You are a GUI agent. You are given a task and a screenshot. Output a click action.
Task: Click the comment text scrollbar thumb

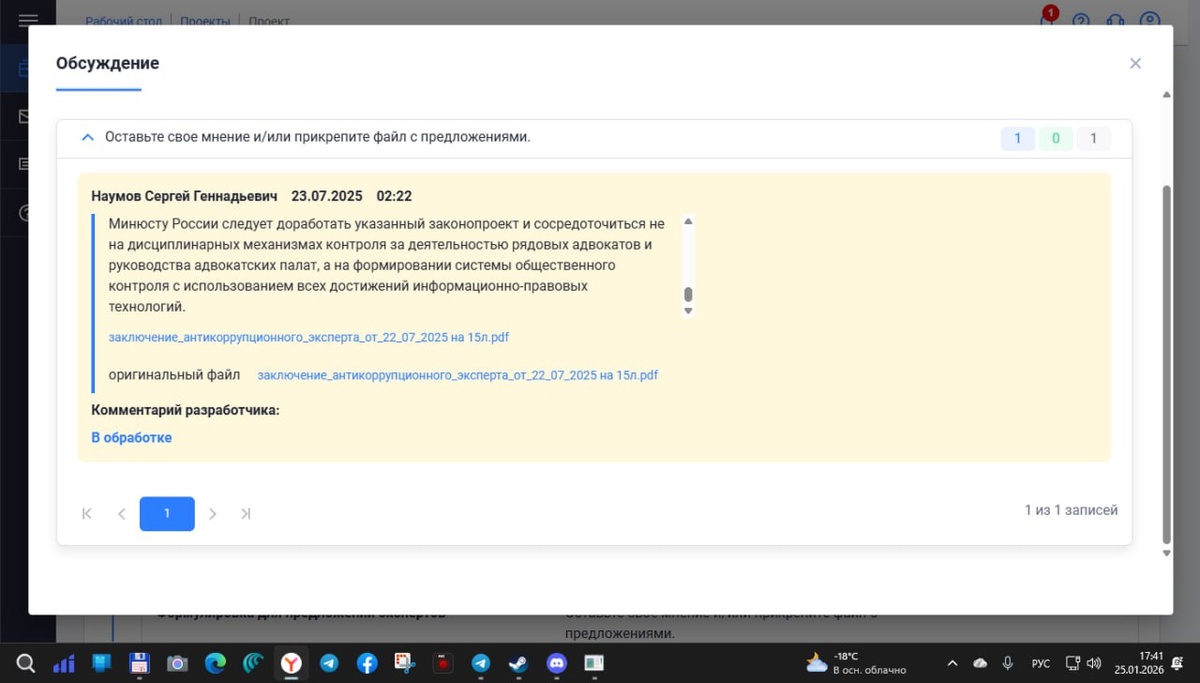point(688,294)
